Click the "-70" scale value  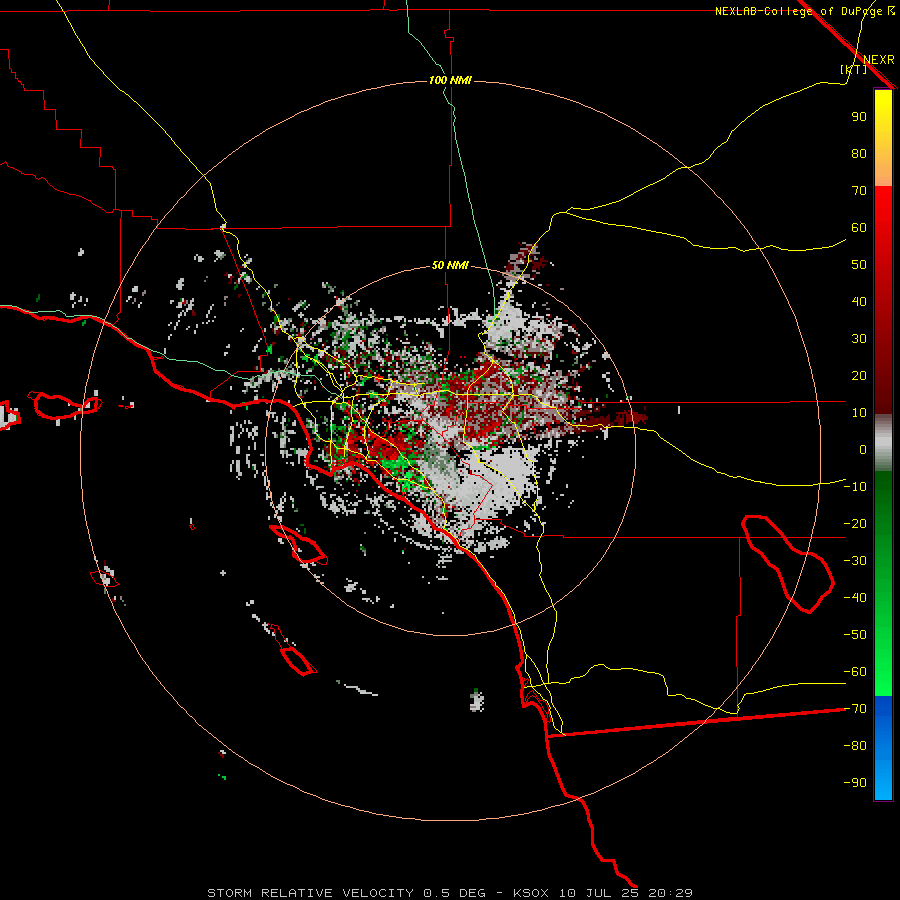tap(855, 709)
